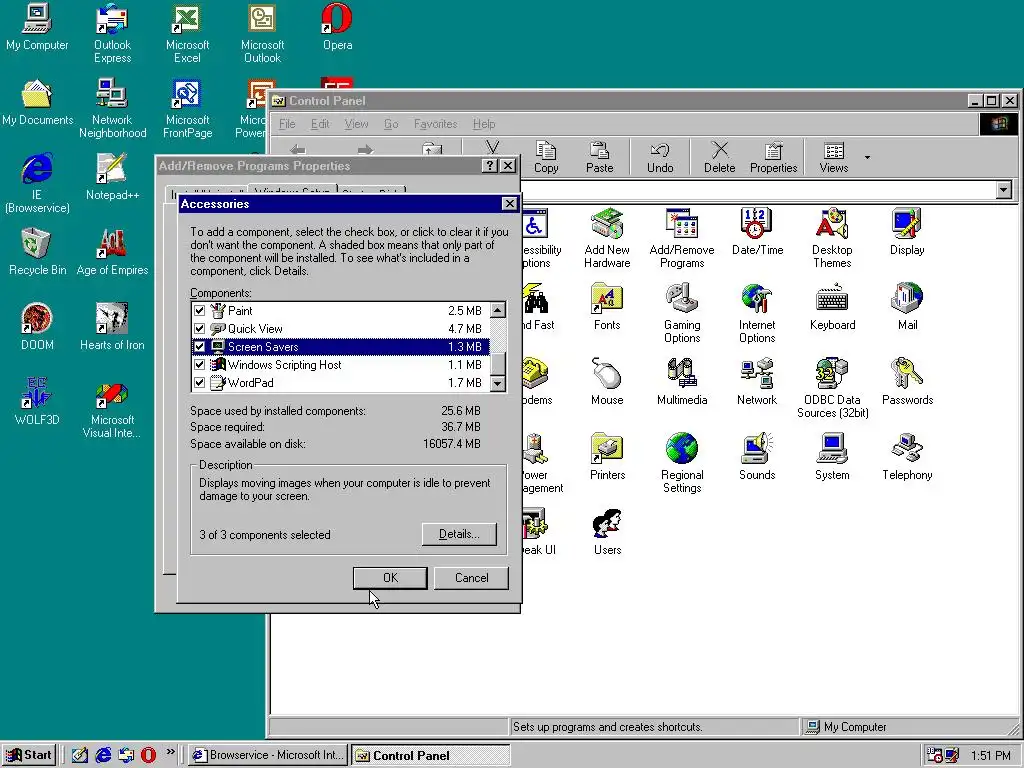
Task: Select the WOLF3D desktop shortcut
Action: click(x=37, y=401)
